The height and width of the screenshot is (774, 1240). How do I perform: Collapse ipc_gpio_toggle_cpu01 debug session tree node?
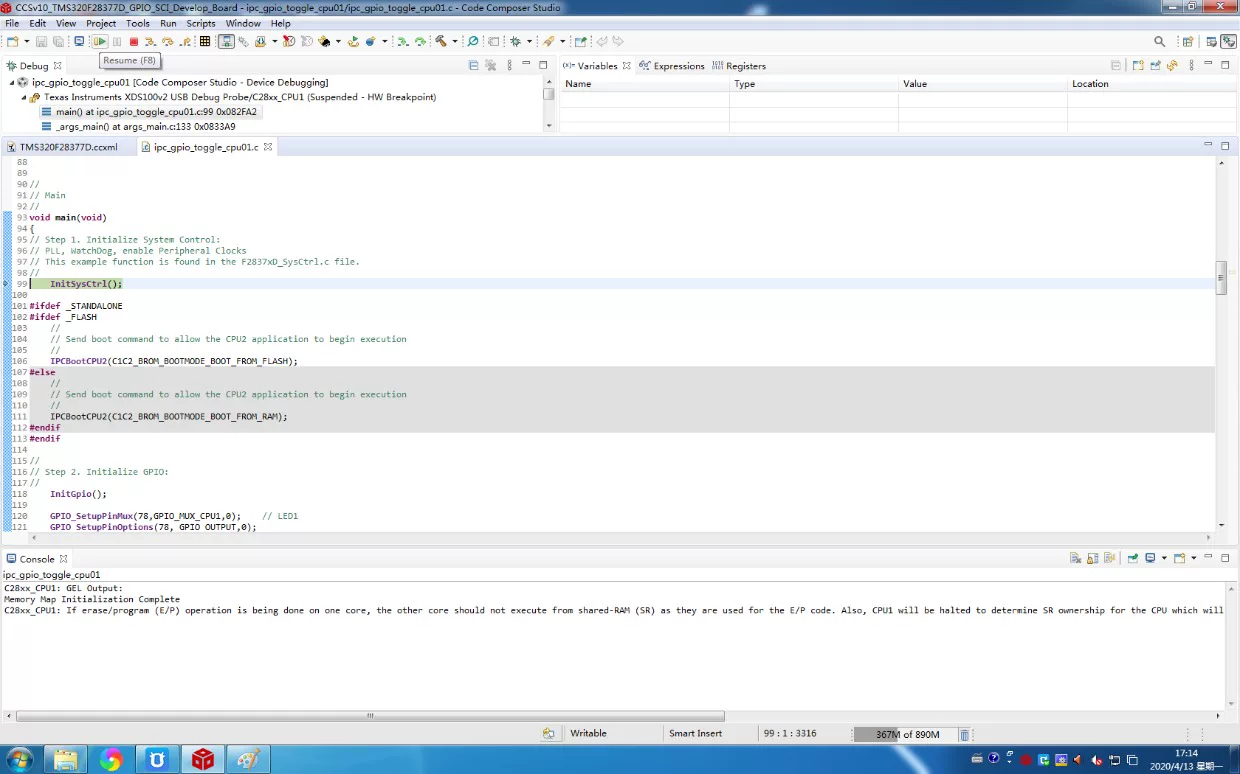(12, 82)
